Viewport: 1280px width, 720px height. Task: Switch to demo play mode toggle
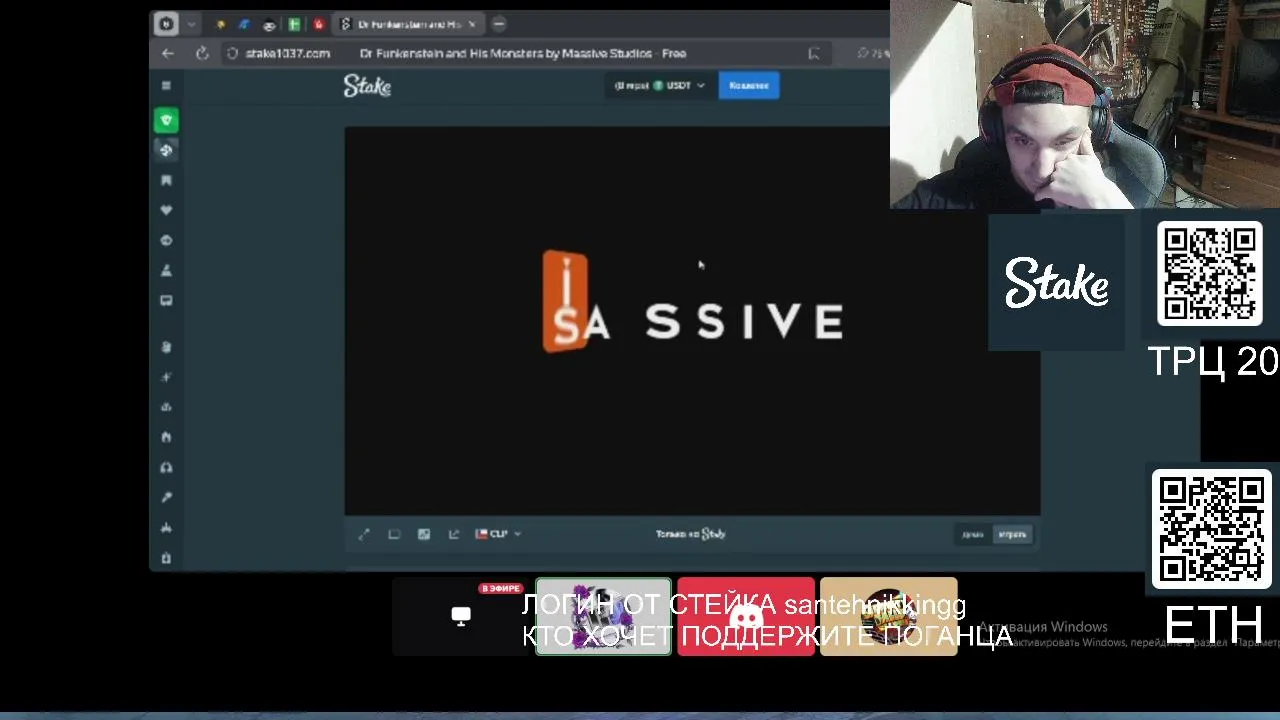tap(973, 534)
